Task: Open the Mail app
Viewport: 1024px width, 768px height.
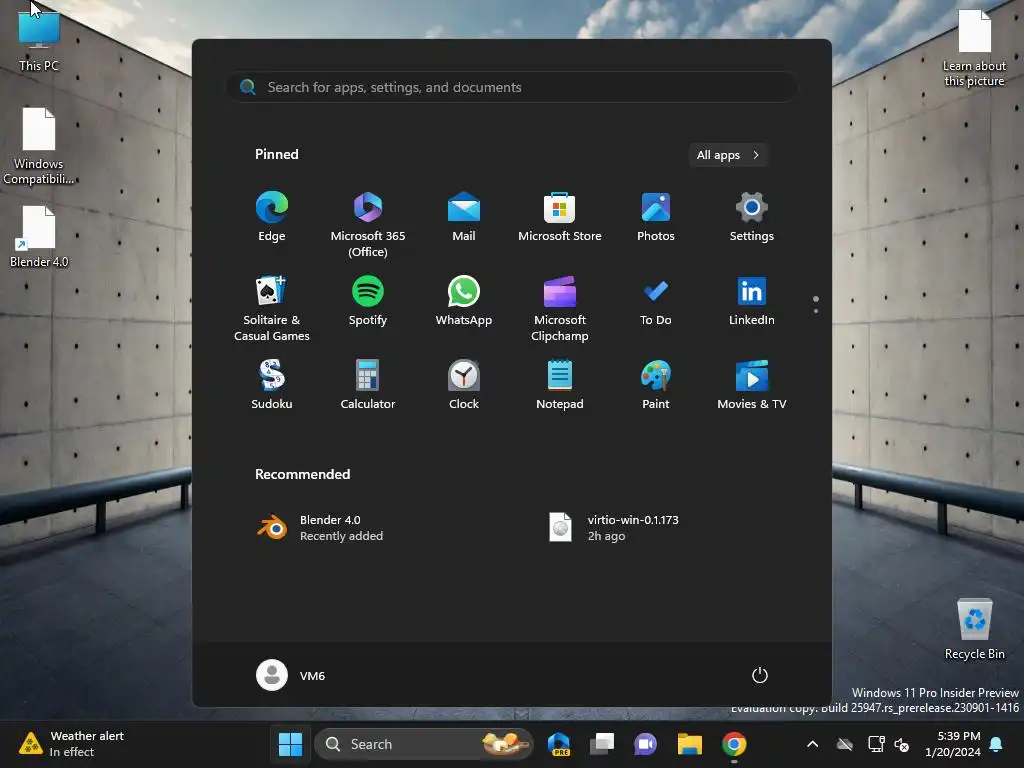Action: point(464,217)
